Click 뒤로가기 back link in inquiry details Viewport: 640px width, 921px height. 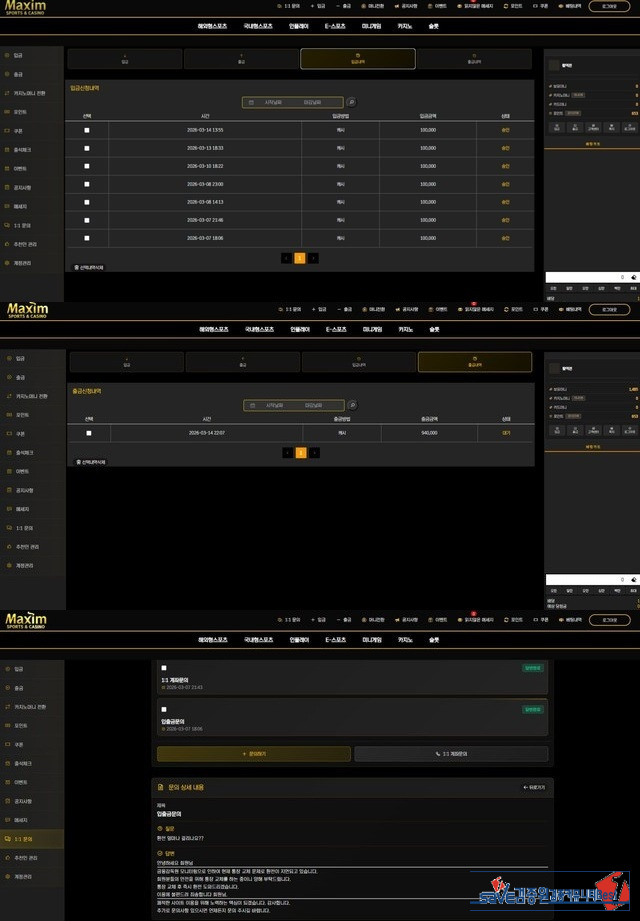point(534,787)
